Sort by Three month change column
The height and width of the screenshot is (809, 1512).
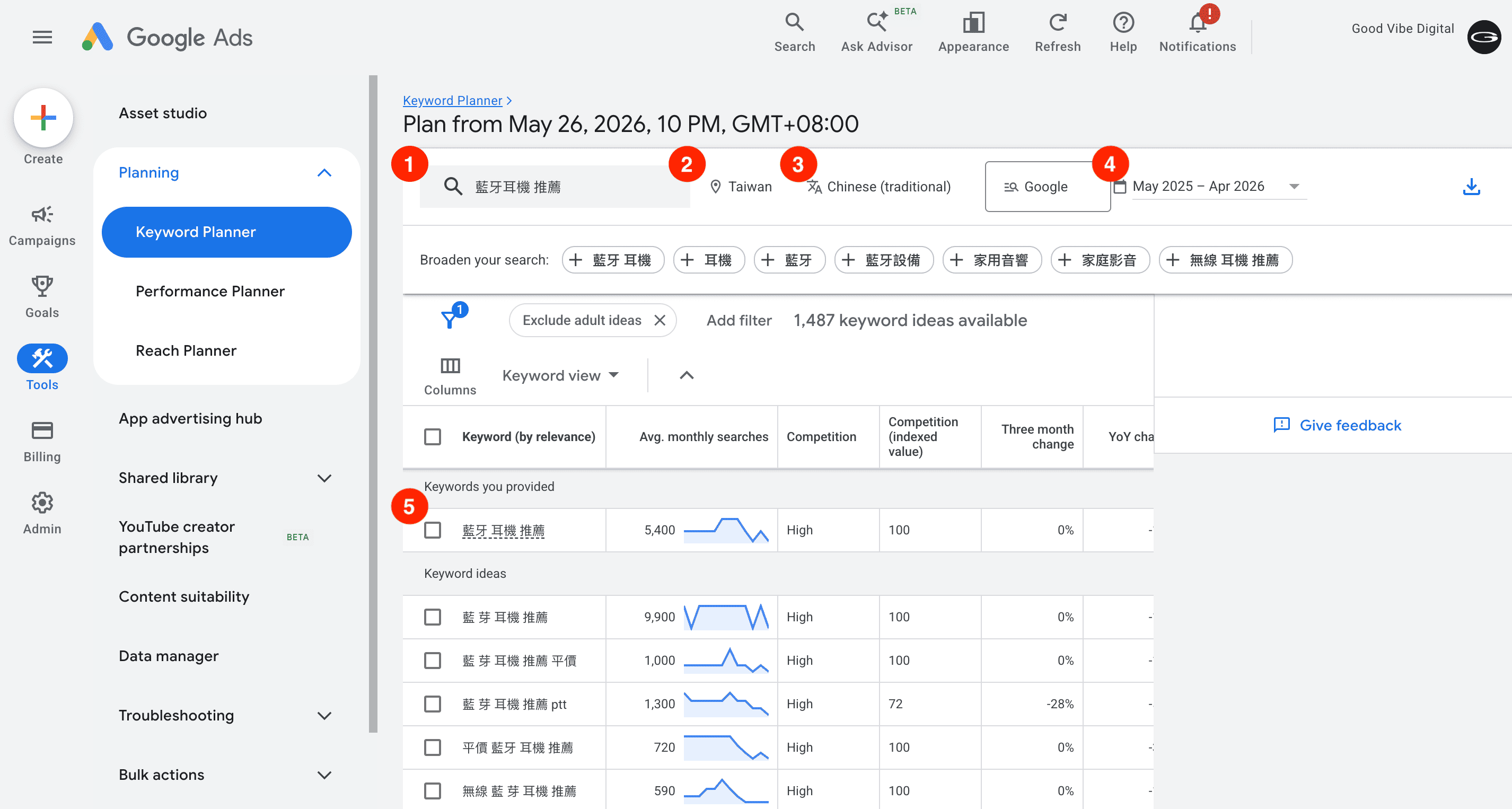click(x=1037, y=437)
